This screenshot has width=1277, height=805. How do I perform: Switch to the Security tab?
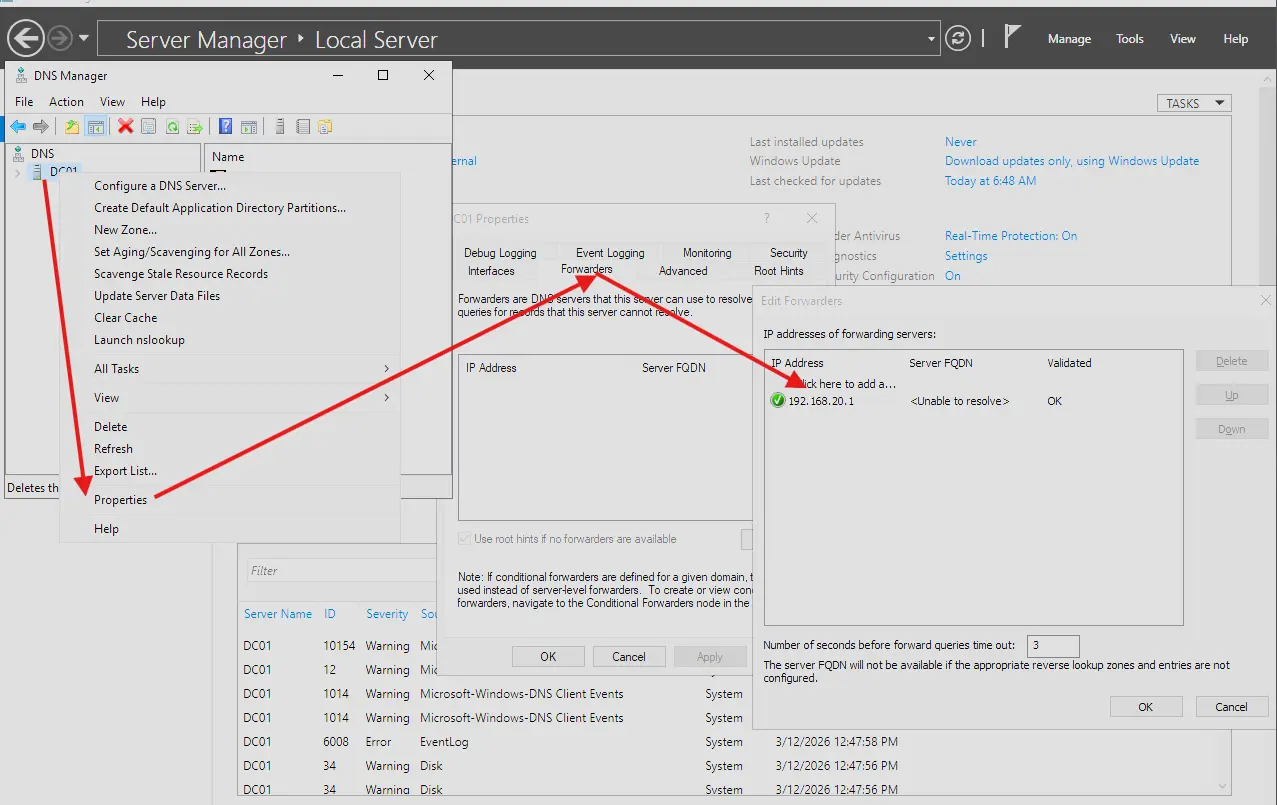pyautogui.click(x=788, y=253)
